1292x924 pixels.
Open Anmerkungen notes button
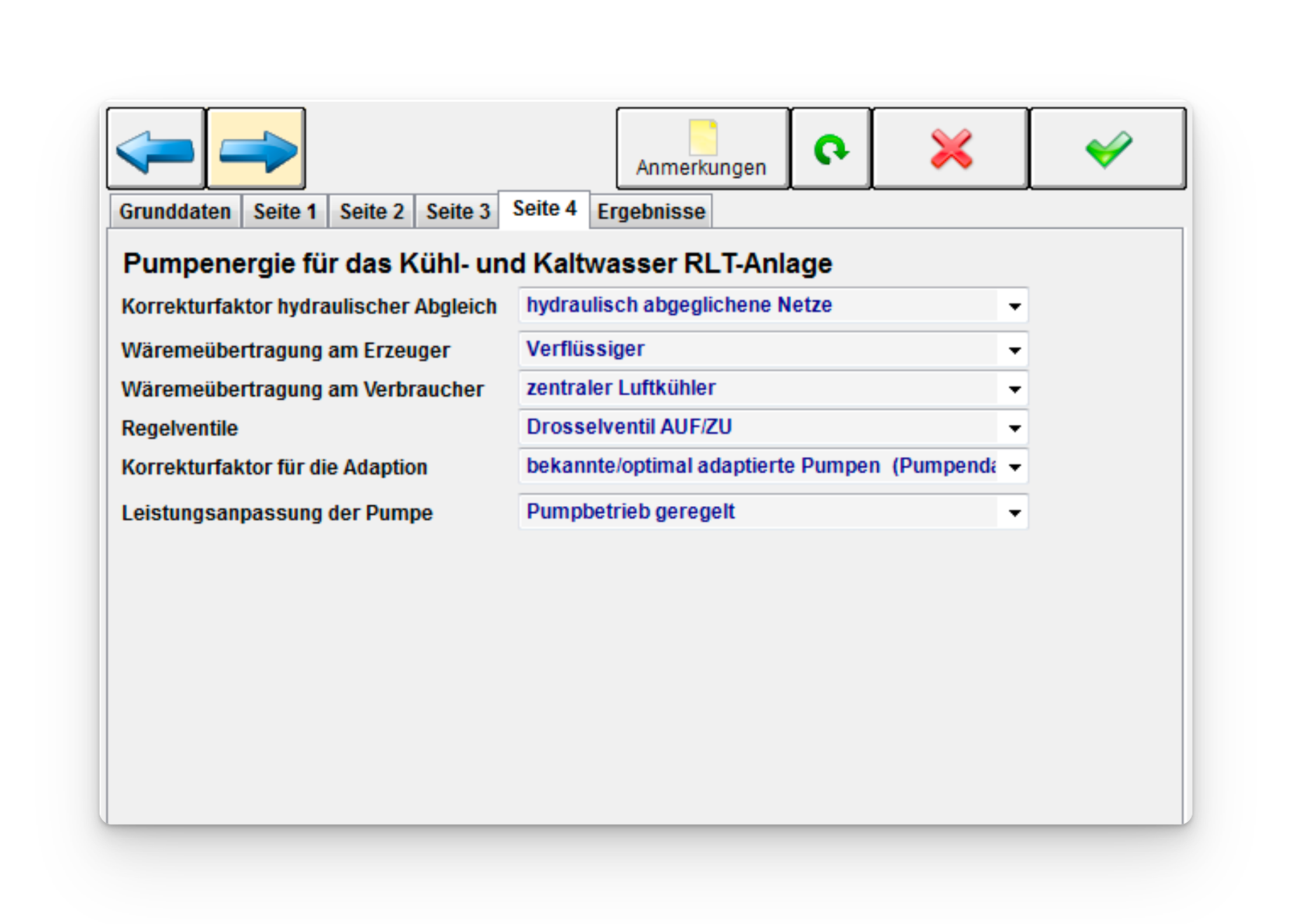point(702,149)
